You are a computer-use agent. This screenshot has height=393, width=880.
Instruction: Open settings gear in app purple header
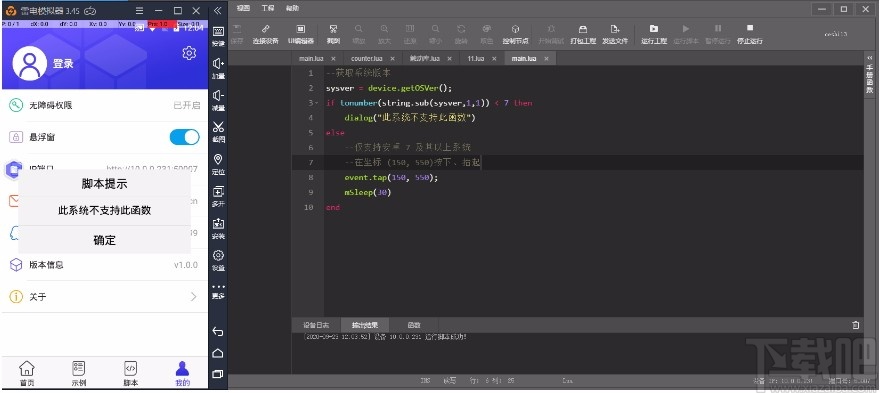coord(189,53)
